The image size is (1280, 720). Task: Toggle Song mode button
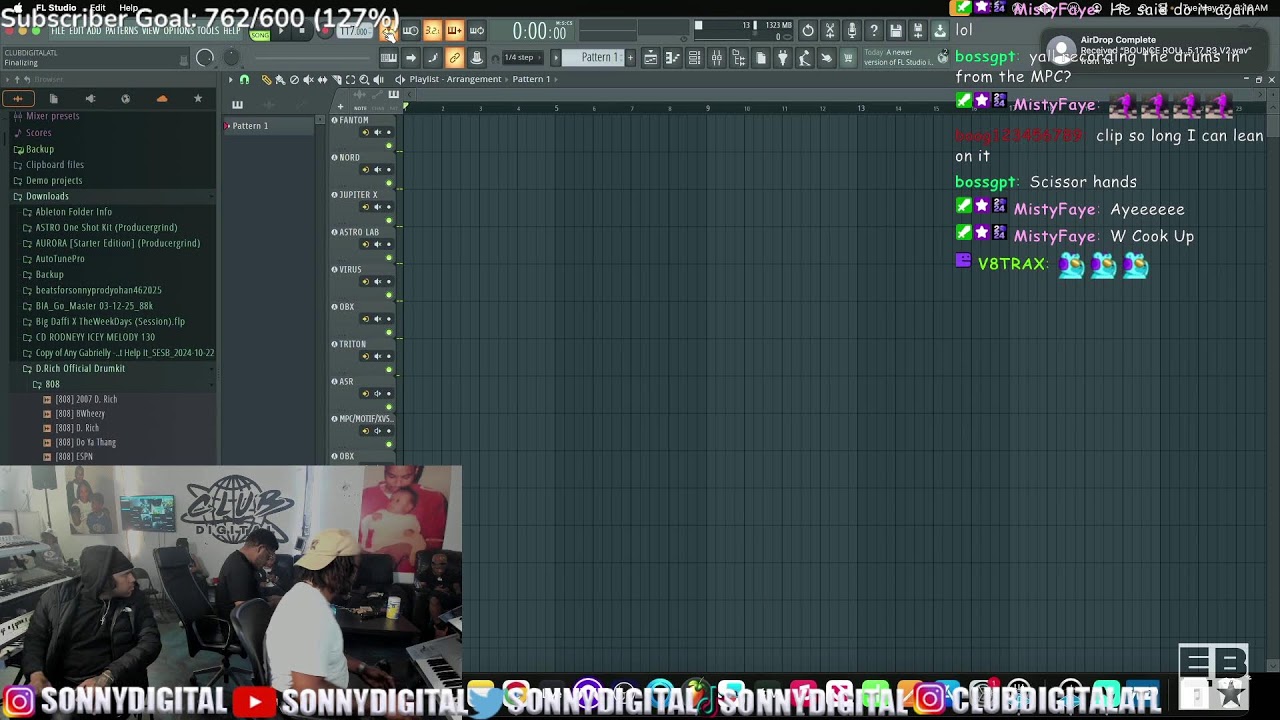coord(260,35)
